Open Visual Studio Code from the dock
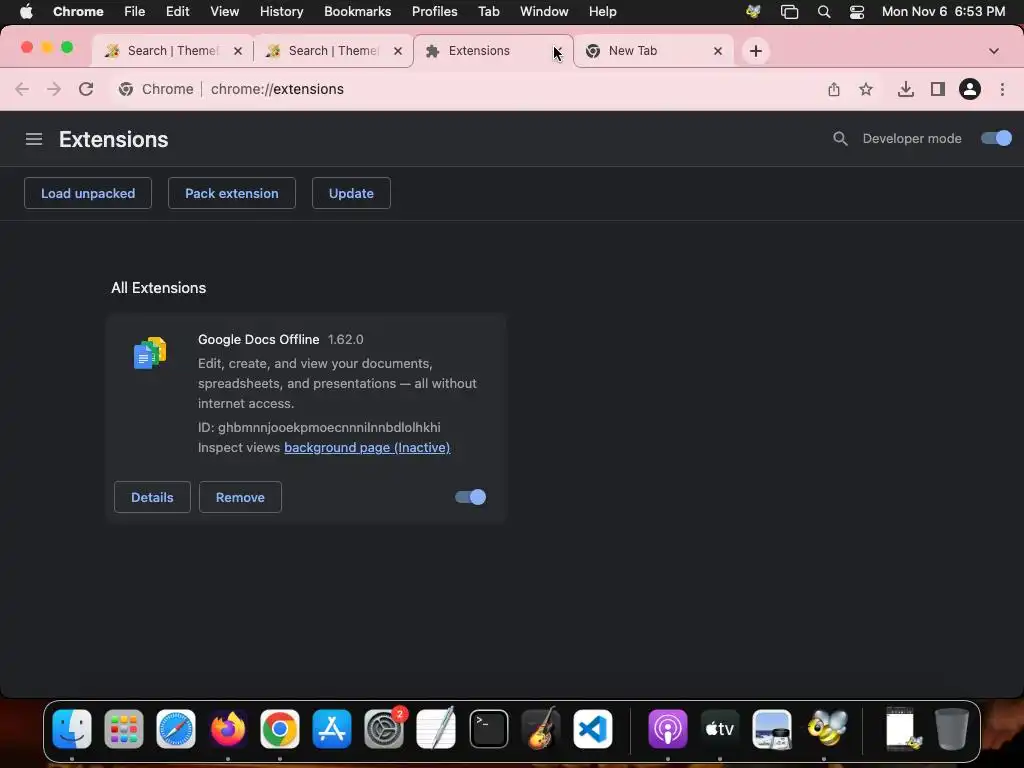Image resolution: width=1024 pixels, height=768 pixels. 593,728
